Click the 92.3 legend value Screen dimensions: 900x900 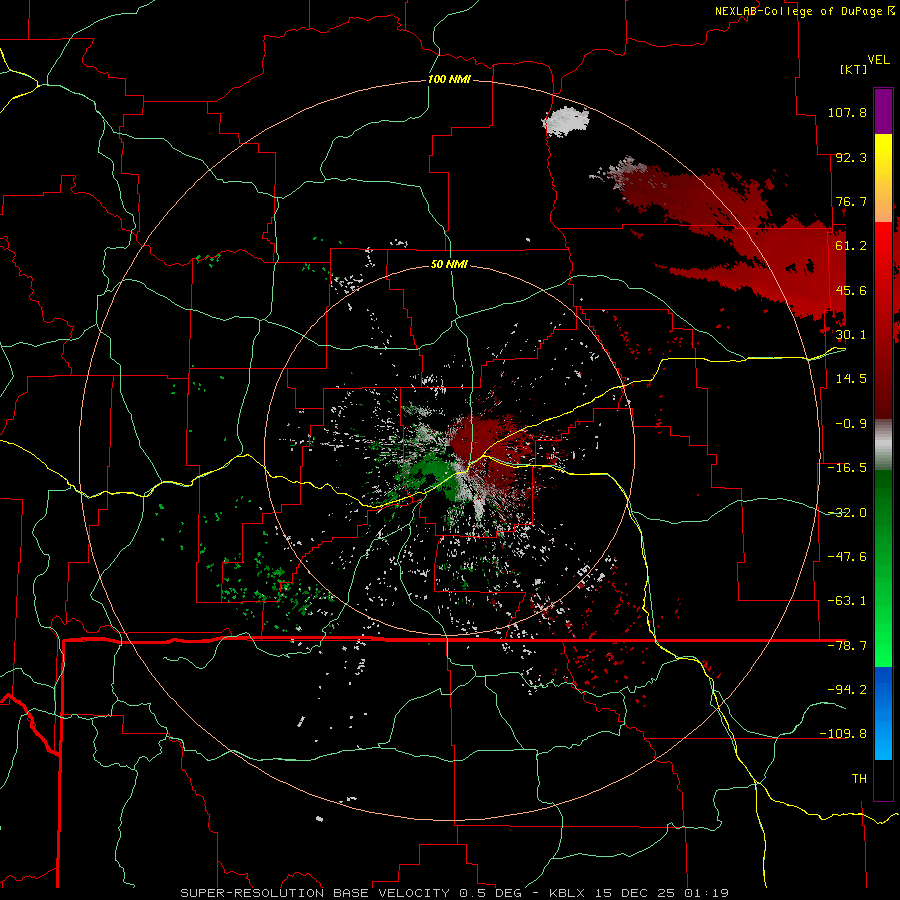point(851,157)
